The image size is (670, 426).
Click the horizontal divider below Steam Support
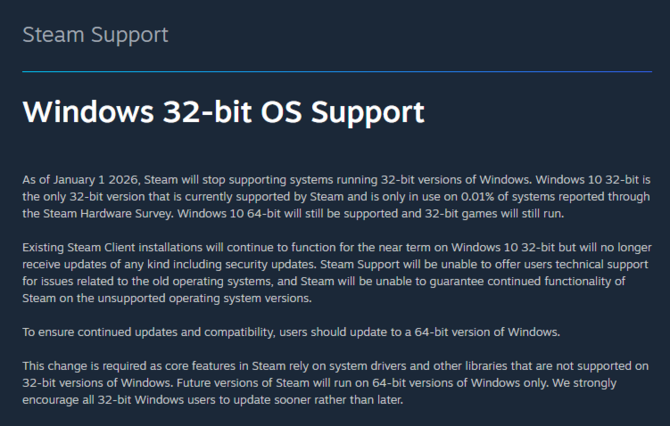click(335, 72)
